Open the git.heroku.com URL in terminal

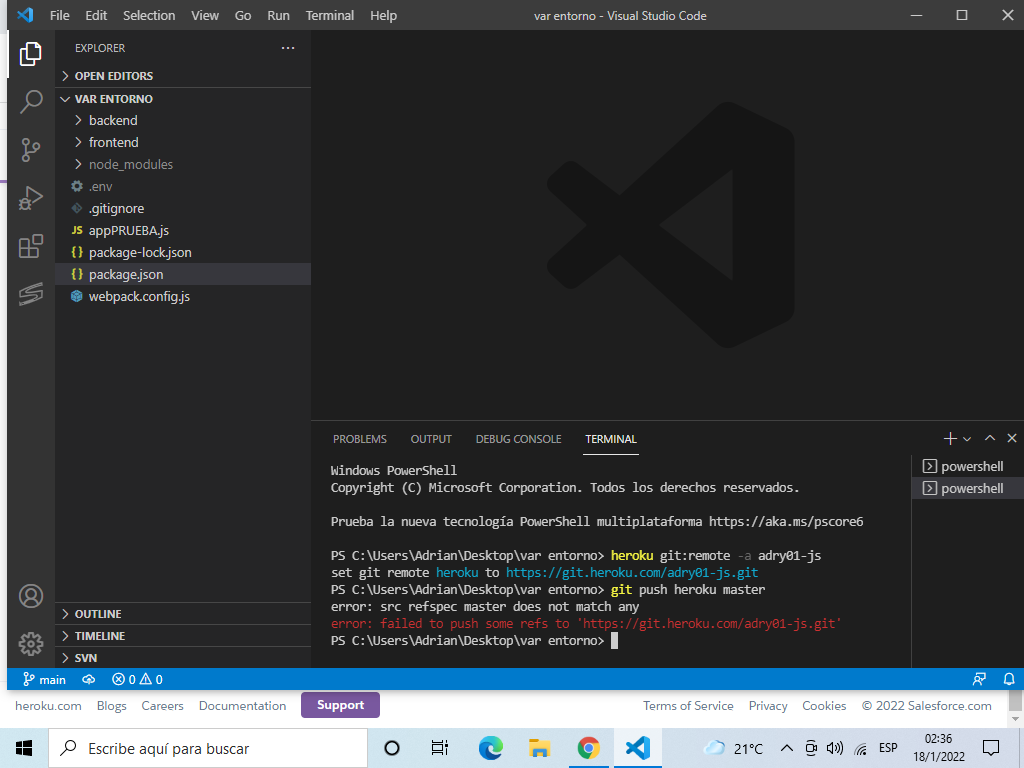click(x=632, y=573)
